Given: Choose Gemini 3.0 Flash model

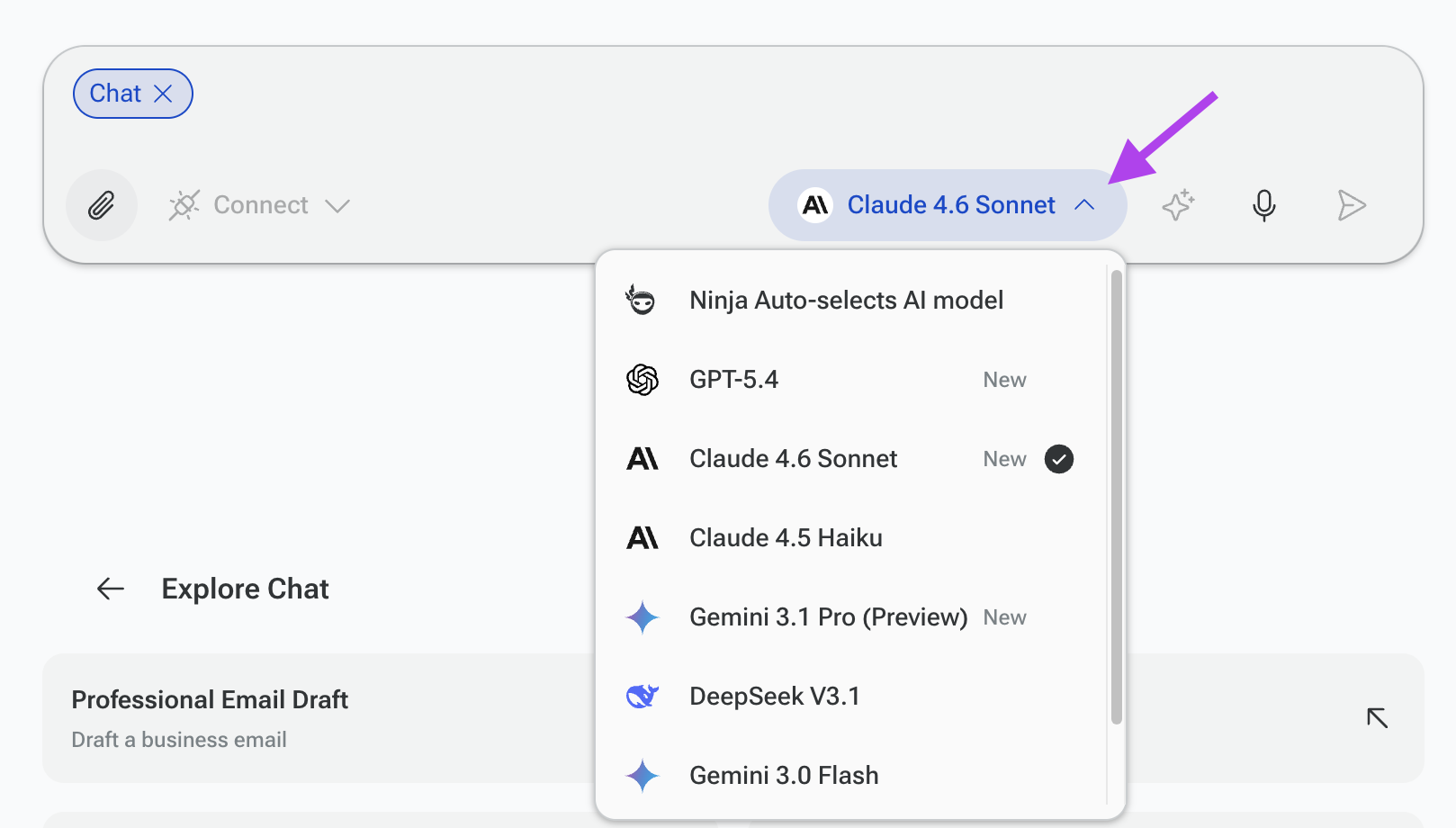Looking at the screenshot, I should coord(850,776).
